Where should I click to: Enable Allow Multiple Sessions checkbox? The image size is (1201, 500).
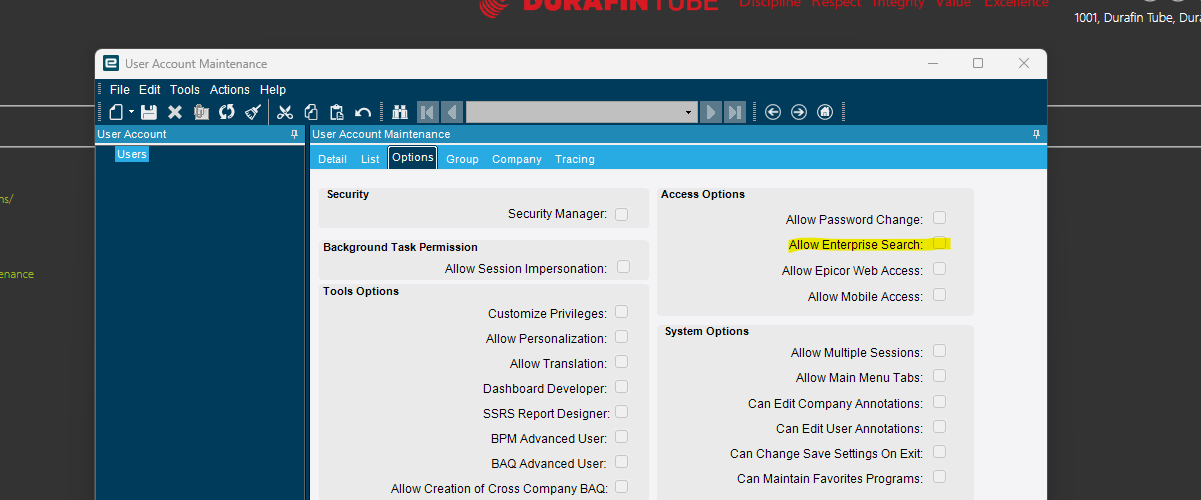[x=940, y=351]
